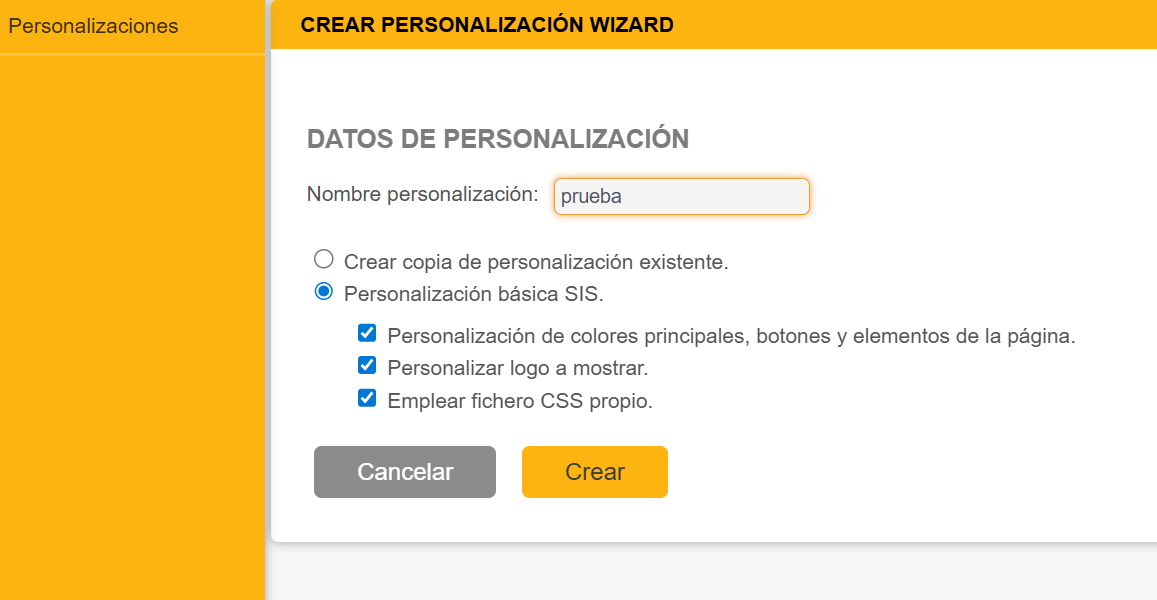Click the 'colores principales, botones y elementos' label text
The width and height of the screenshot is (1157, 600).
coord(730,337)
